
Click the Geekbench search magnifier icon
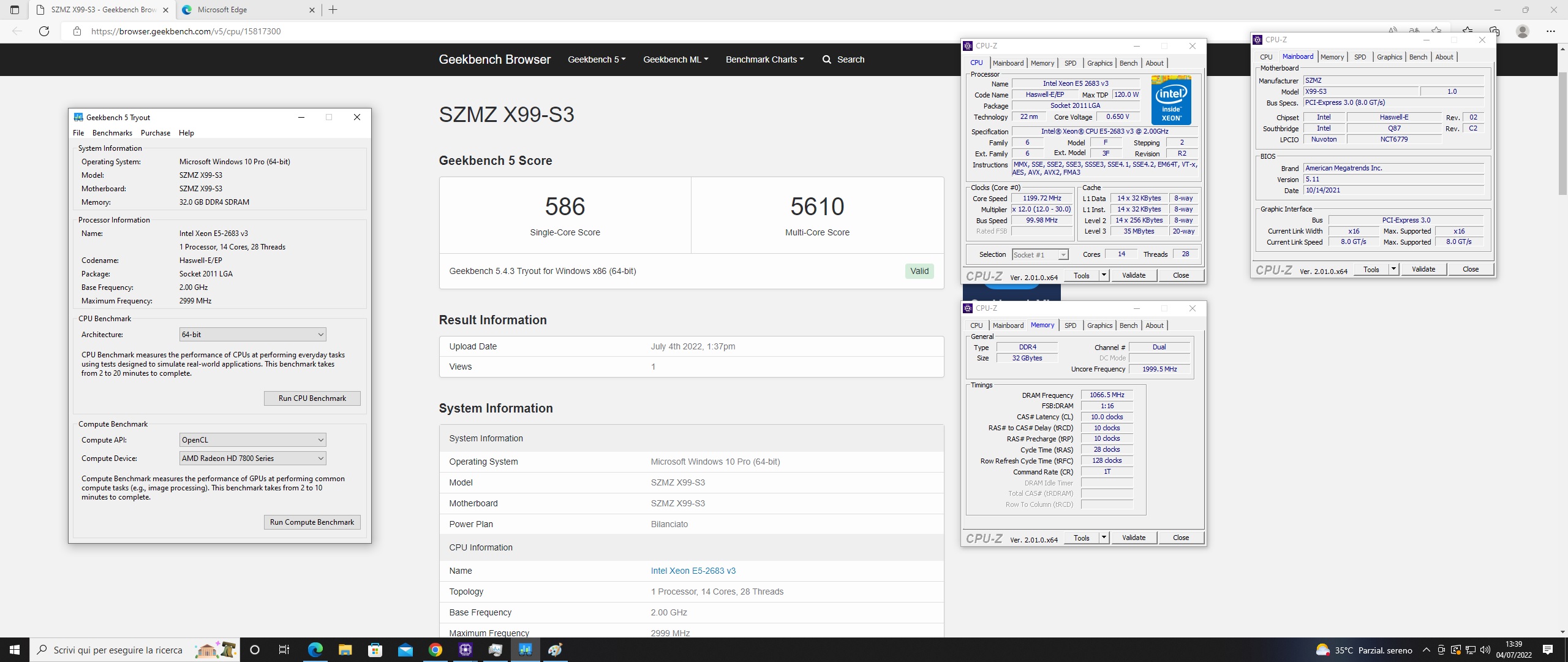coord(827,59)
